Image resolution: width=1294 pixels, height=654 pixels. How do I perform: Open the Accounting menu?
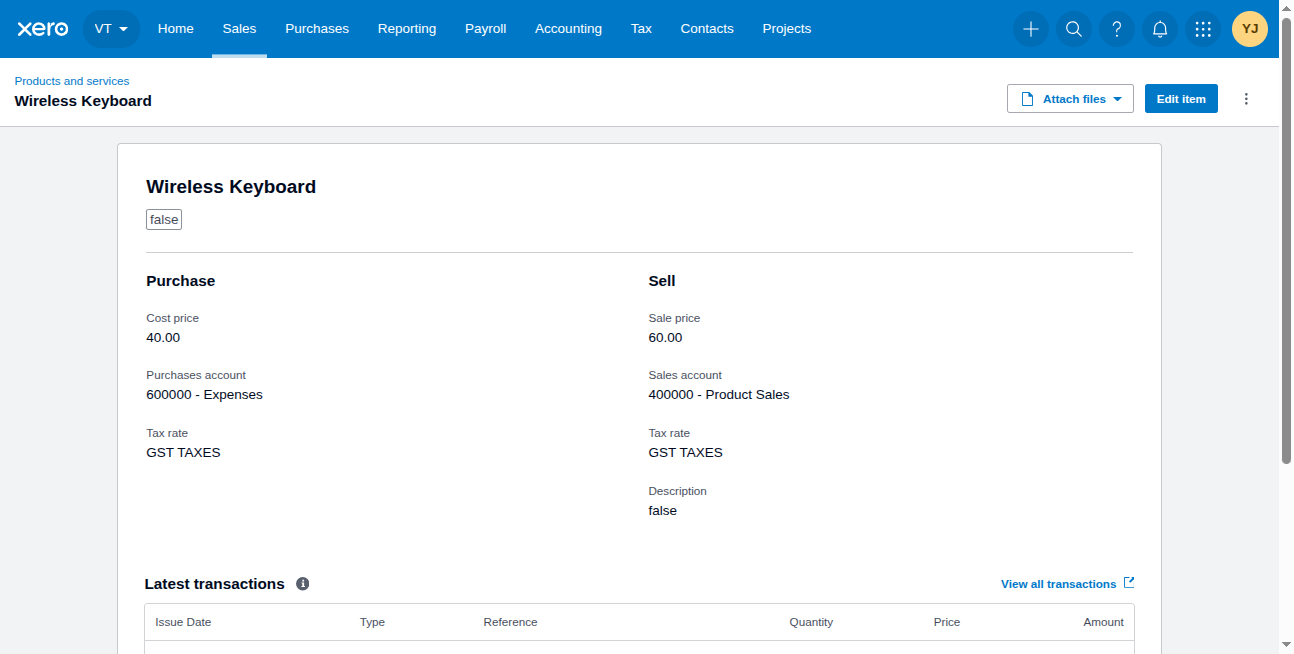[568, 29]
